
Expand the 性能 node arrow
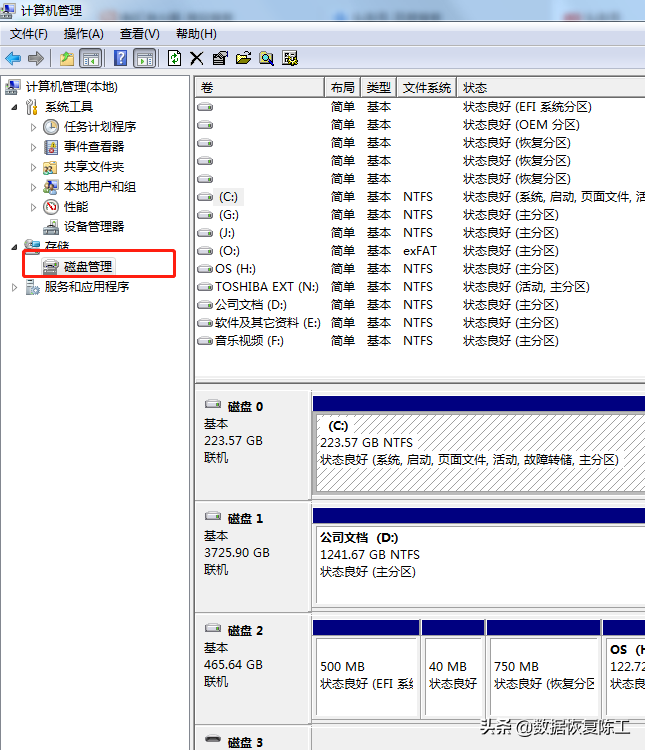point(33,207)
